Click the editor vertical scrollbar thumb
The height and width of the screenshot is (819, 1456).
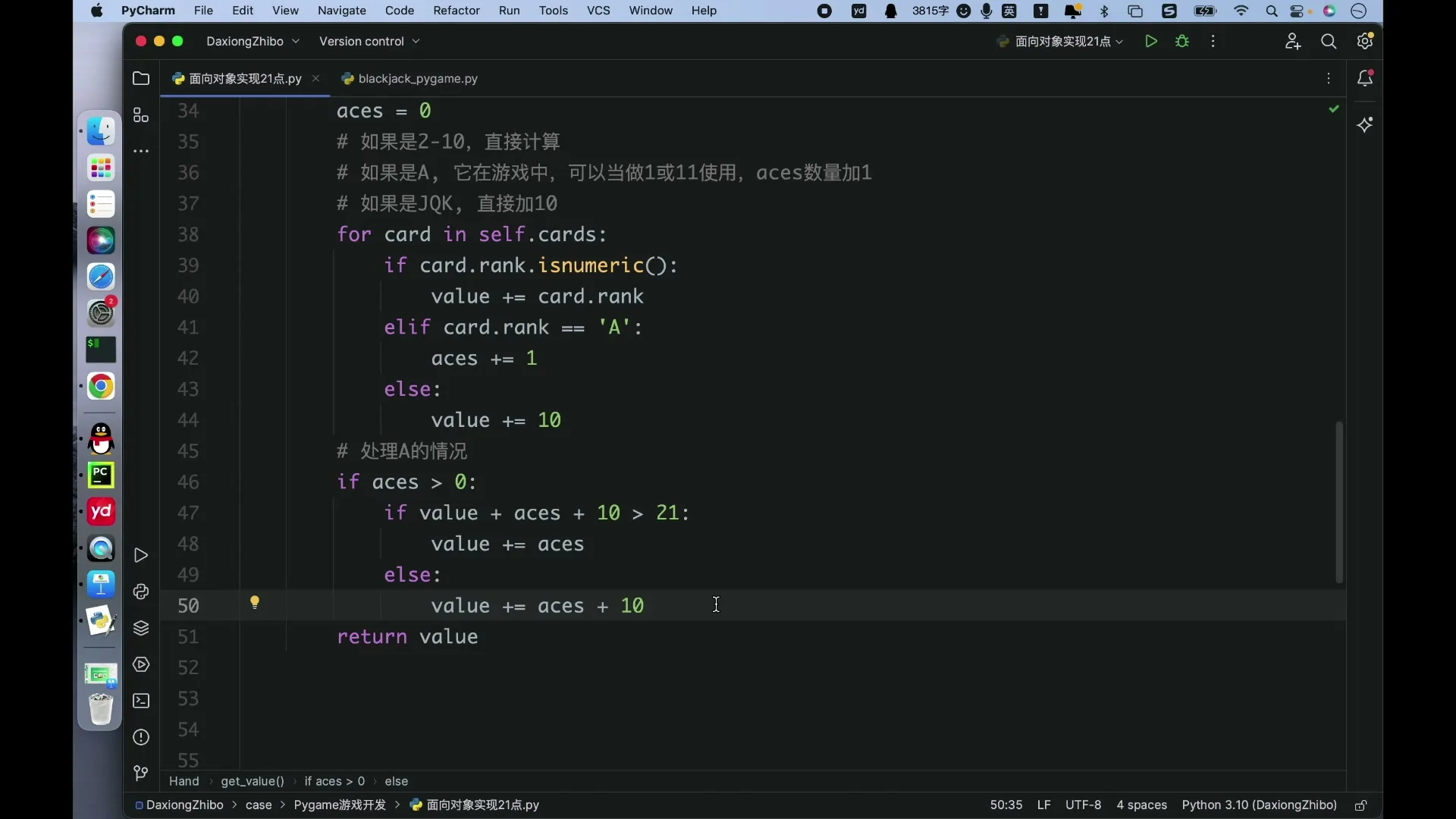coord(1339,502)
